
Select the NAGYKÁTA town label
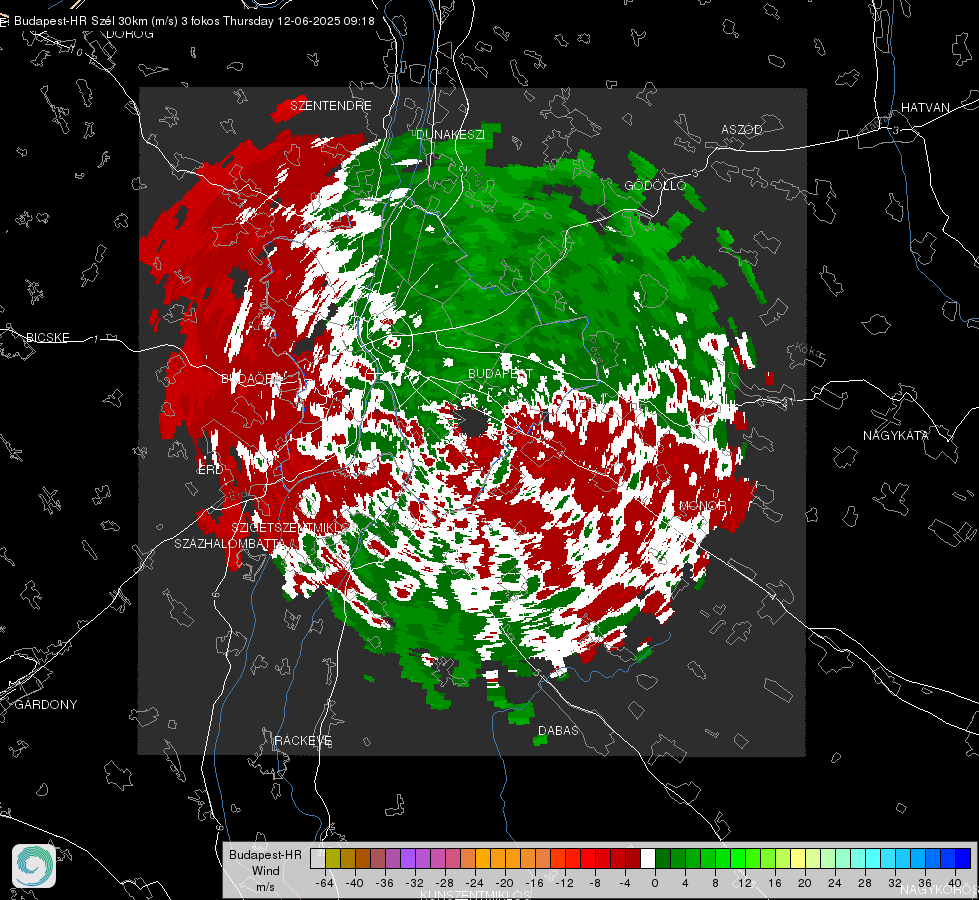click(896, 435)
